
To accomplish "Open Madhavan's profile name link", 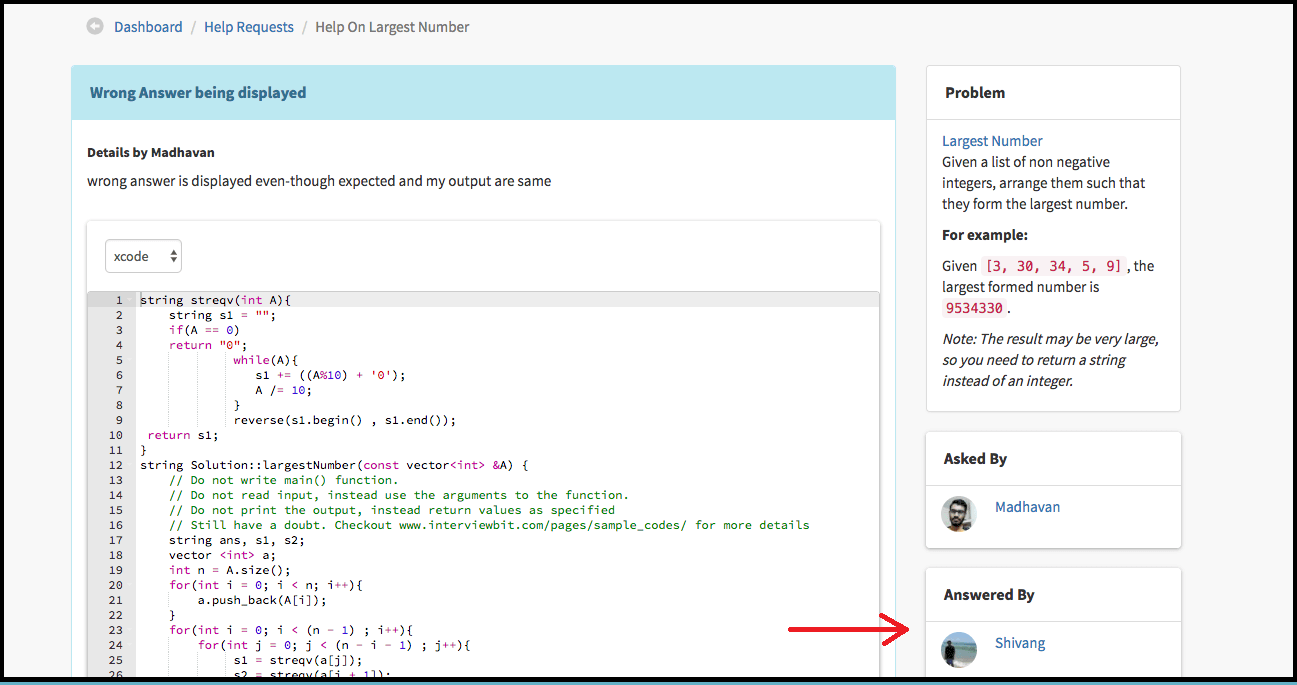I will coord(1027,507).
